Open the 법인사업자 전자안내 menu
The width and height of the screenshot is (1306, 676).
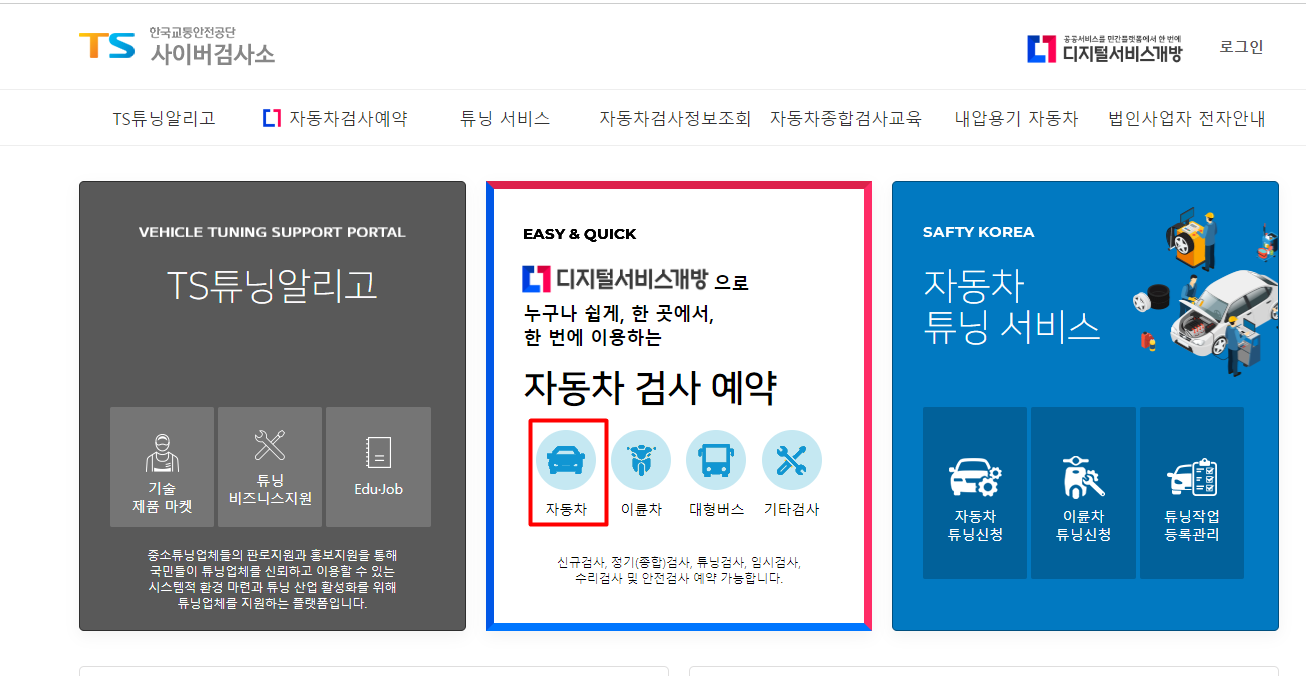click(x=1187, y=118)
